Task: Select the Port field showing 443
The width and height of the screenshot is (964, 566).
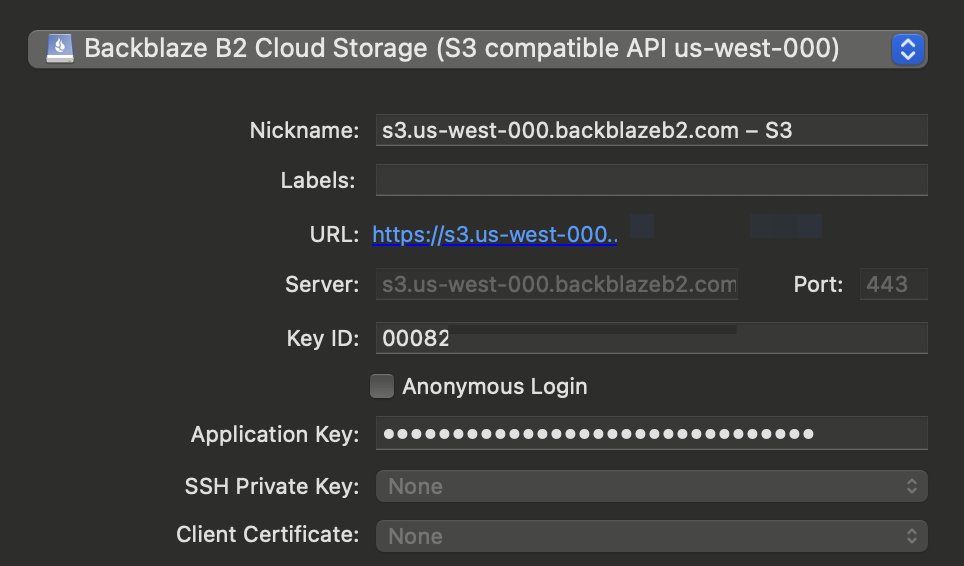Action: point(893,284)
